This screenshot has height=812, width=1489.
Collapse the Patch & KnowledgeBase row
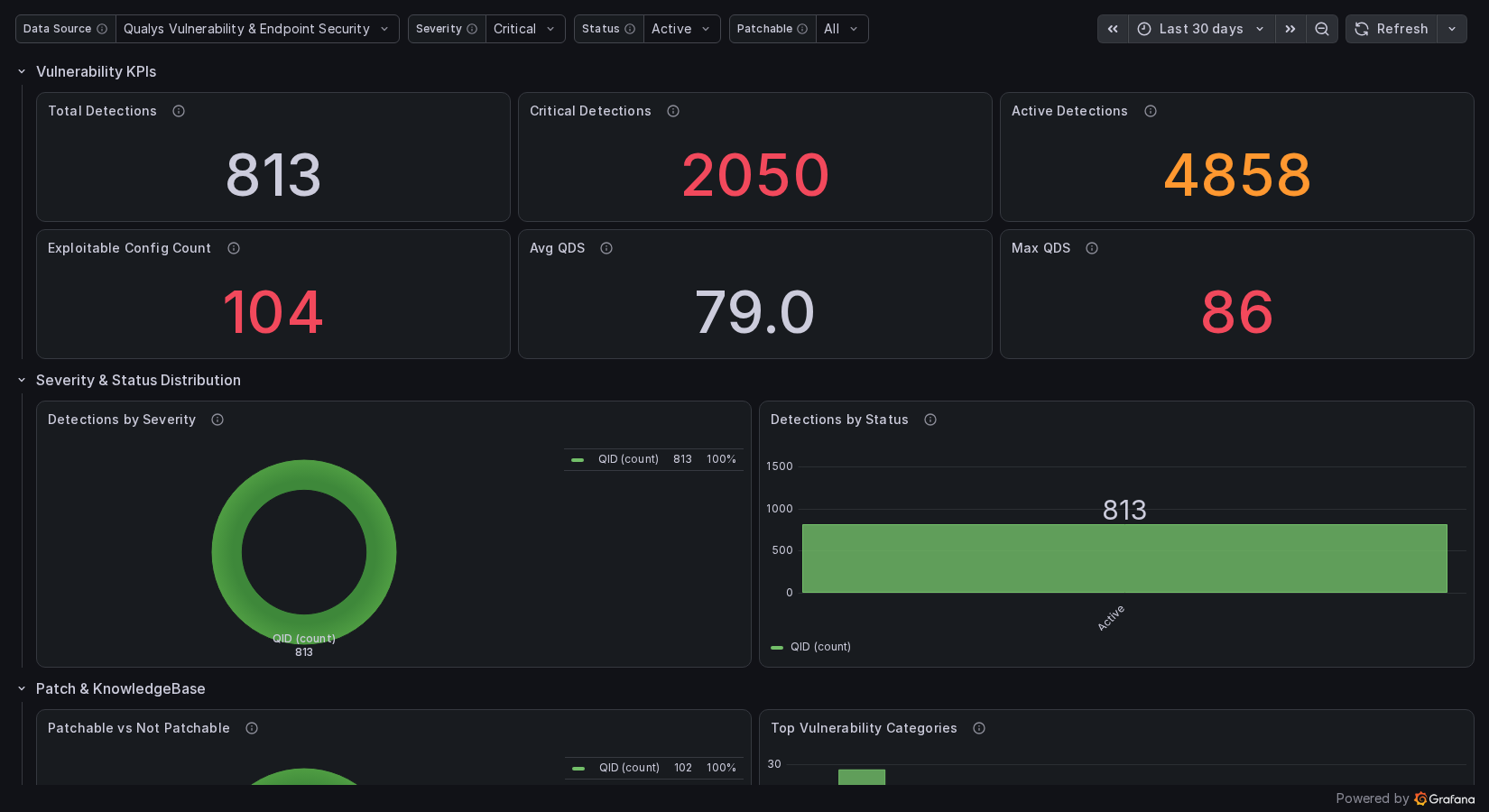(x=22, y=688)
